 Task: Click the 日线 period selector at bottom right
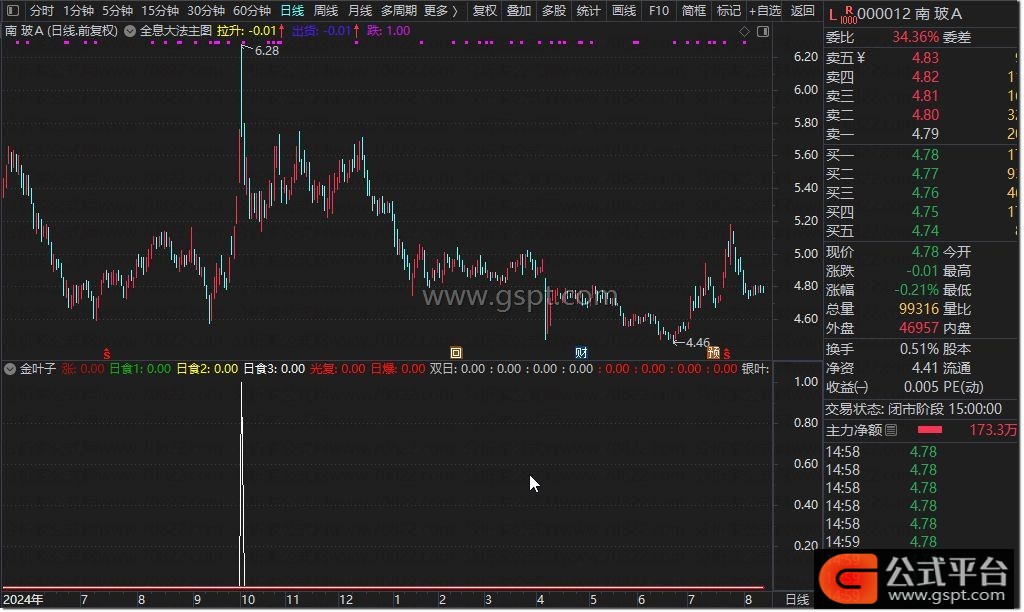tap(797, 599)
